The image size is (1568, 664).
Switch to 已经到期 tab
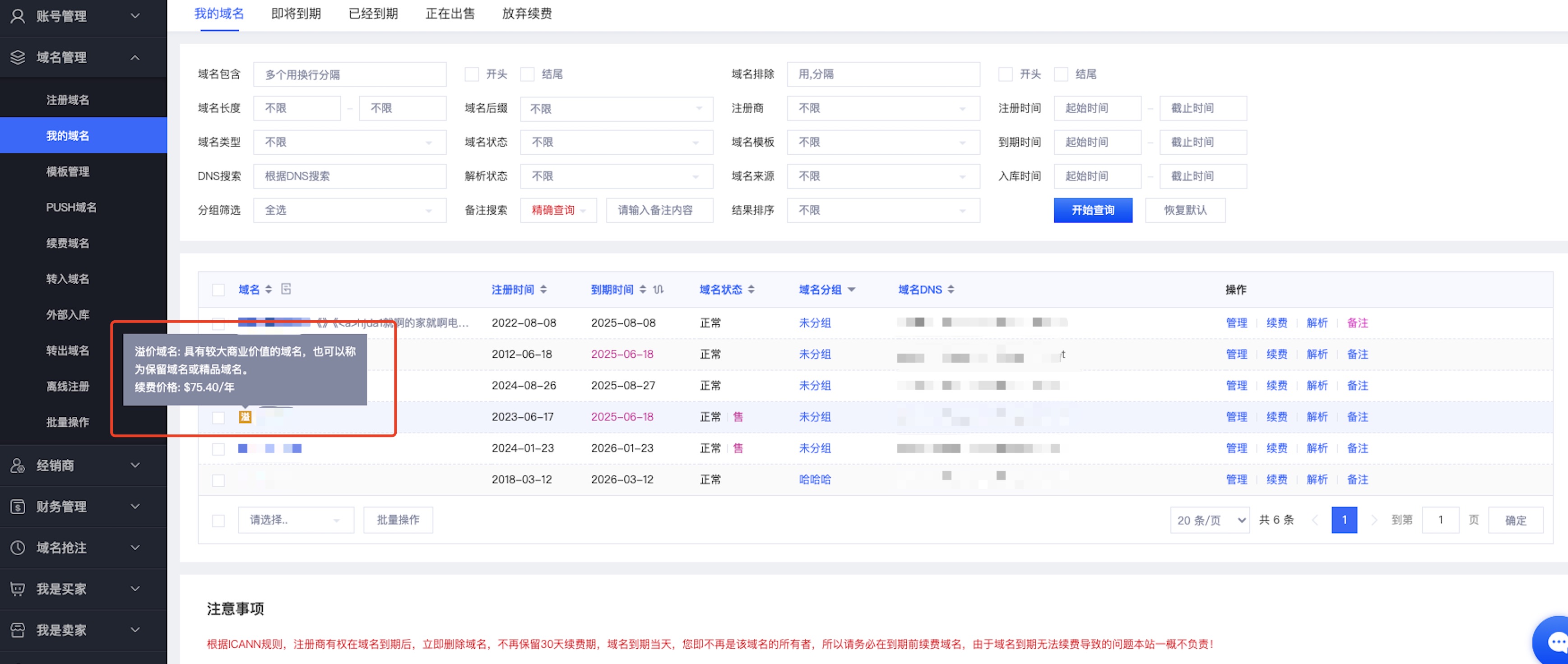point(373,14)
